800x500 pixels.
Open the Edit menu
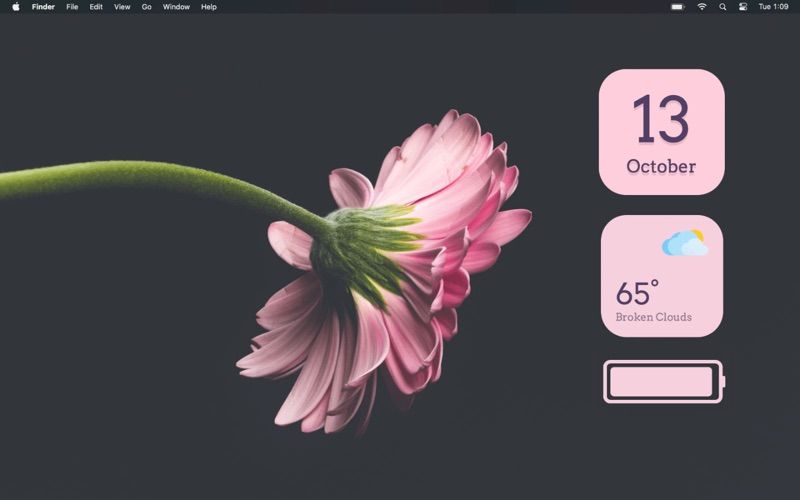tap(96, 7)
